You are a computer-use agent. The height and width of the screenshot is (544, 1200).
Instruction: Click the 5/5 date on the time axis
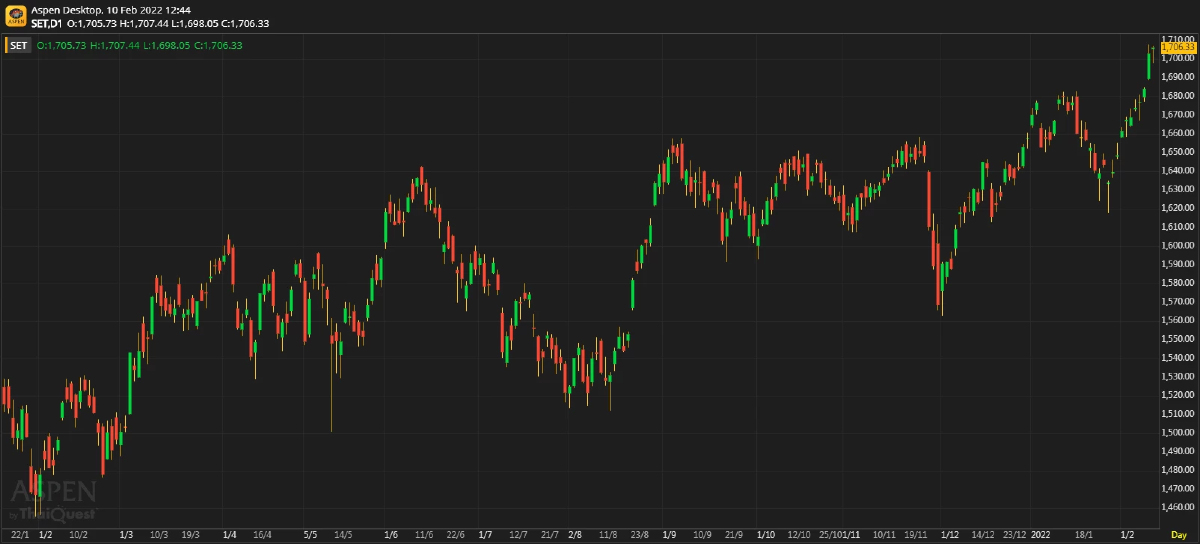310,535
